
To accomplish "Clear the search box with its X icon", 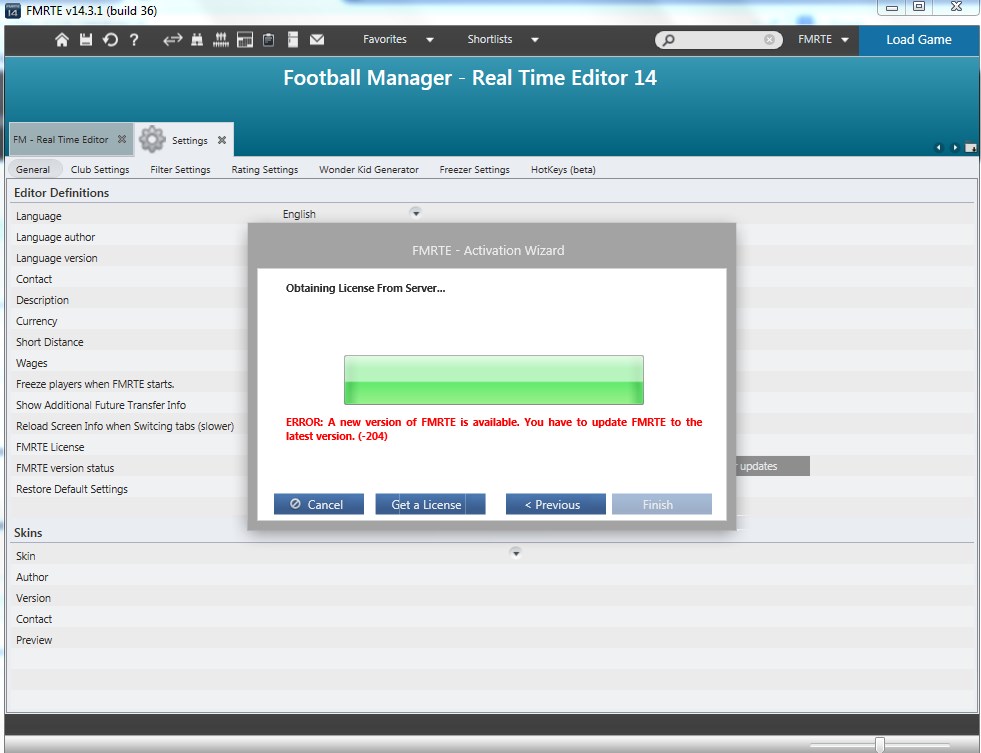I will tap(770, 40).
